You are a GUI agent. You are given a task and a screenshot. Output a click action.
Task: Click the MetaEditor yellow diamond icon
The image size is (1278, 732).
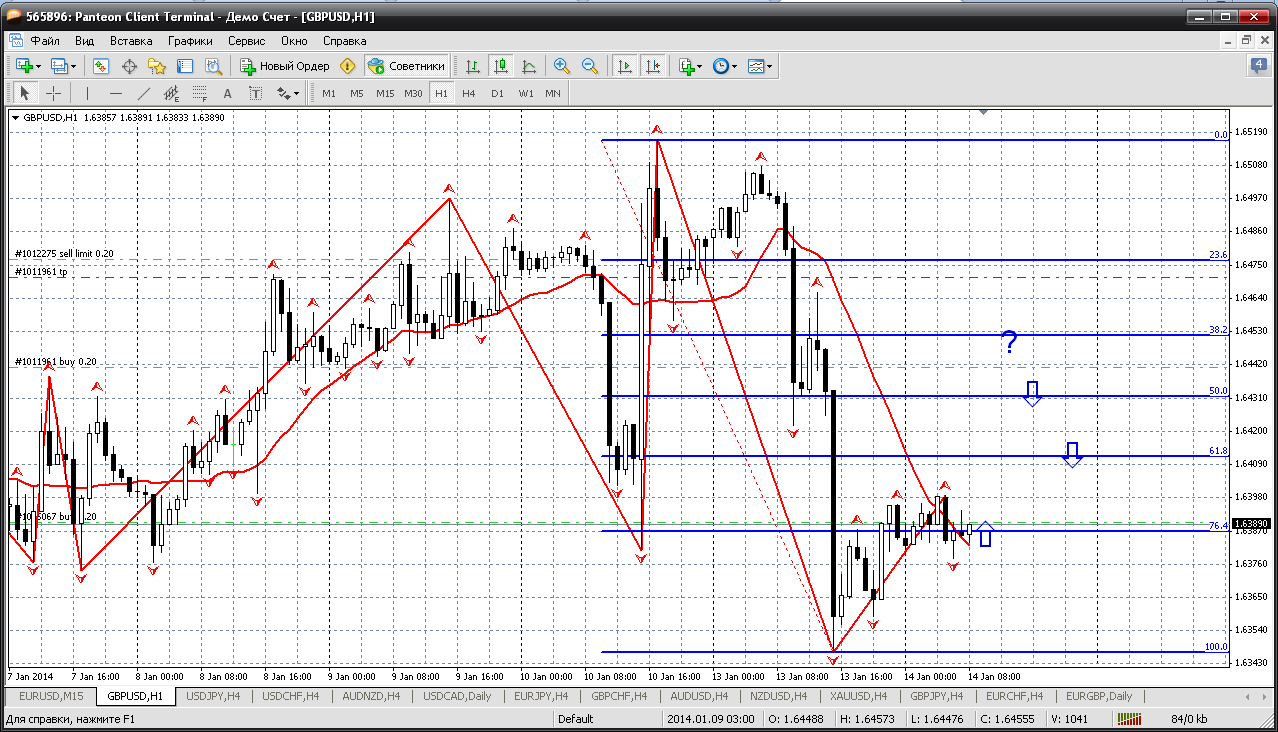348,66
